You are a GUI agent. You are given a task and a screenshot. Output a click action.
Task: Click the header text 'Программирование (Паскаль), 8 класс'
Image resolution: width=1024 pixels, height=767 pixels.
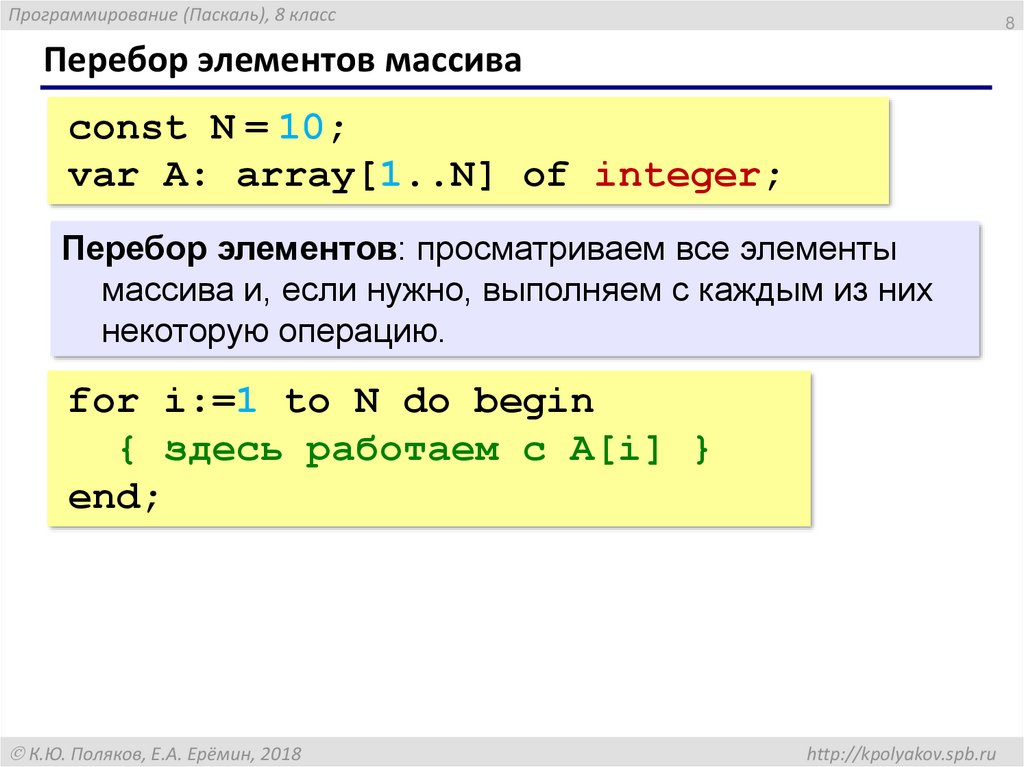(x=172, y=15)
